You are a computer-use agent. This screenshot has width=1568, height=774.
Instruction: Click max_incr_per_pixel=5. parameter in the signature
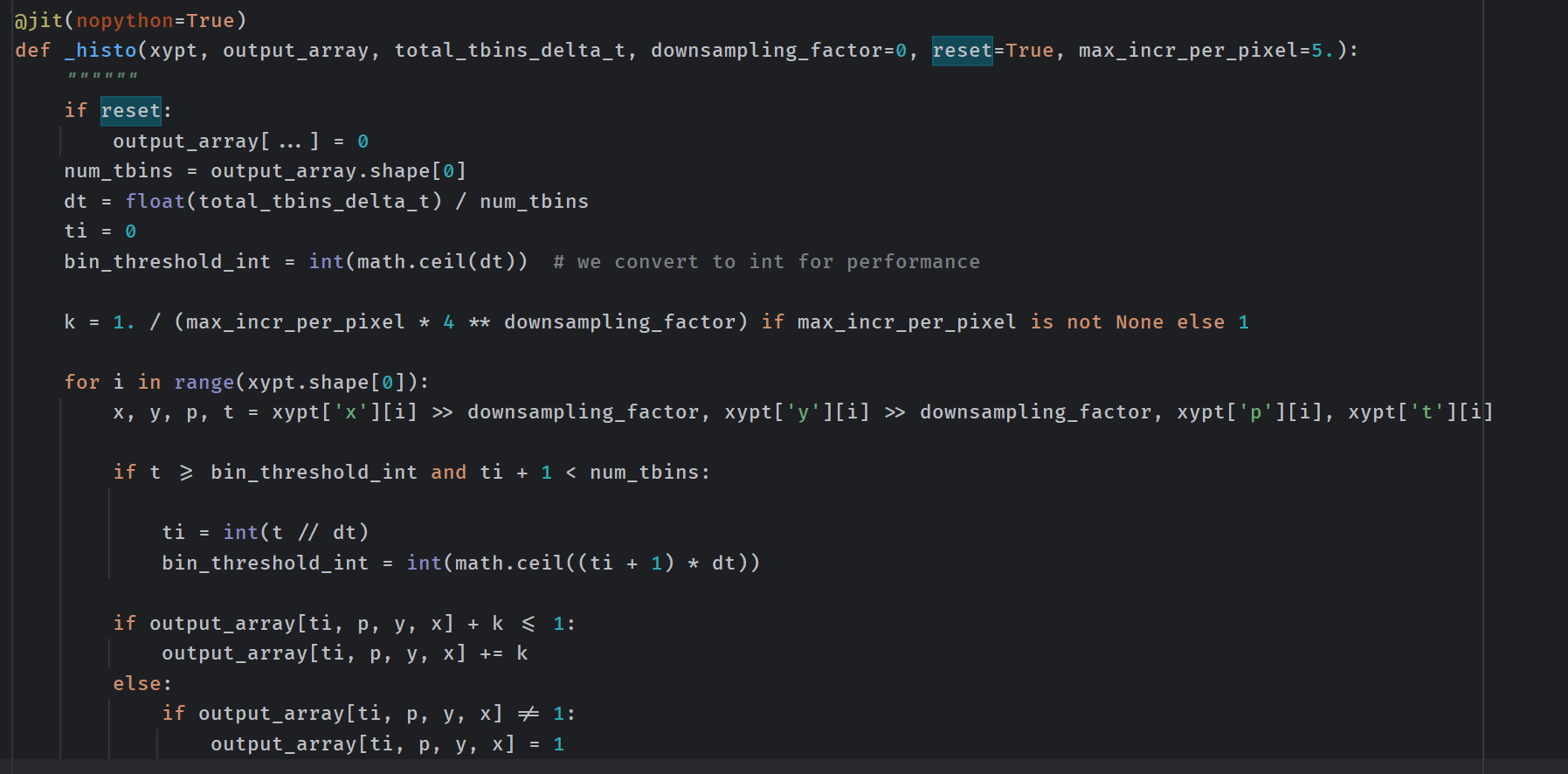(1206, 51)
